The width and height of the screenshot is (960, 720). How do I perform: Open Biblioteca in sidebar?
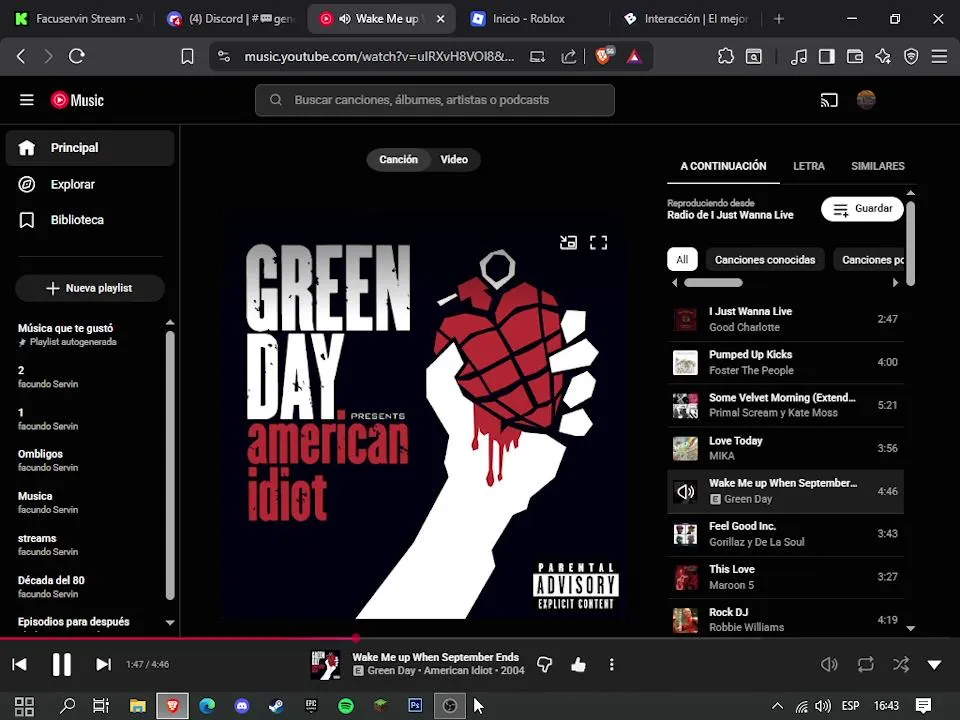[x=90, y=220]
